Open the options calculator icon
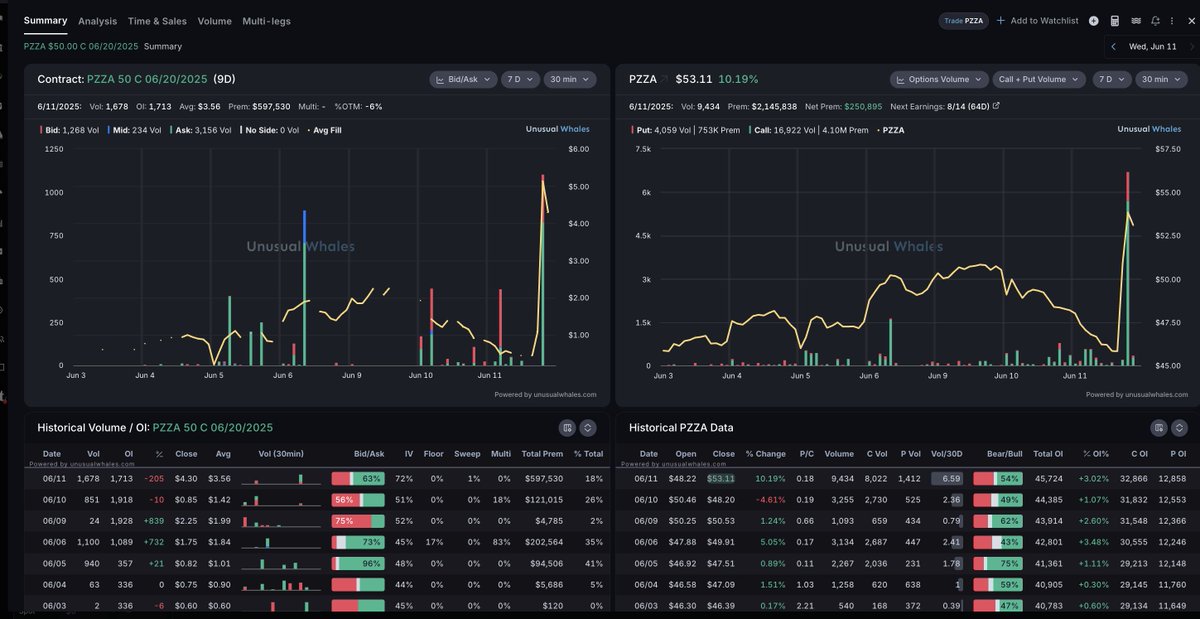 [x=1115, y=20]
